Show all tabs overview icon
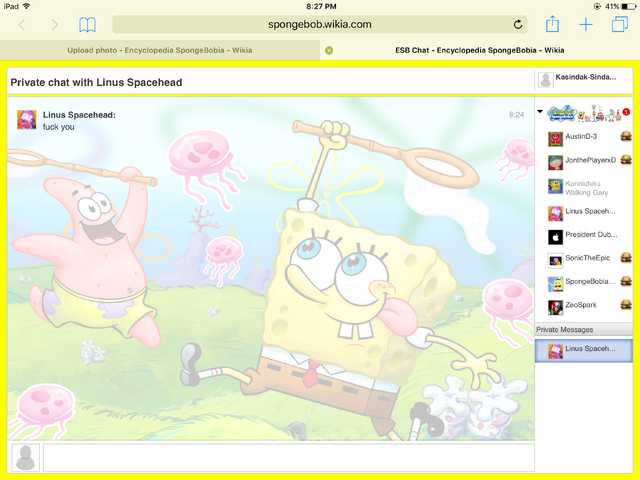 pos(620,24)
